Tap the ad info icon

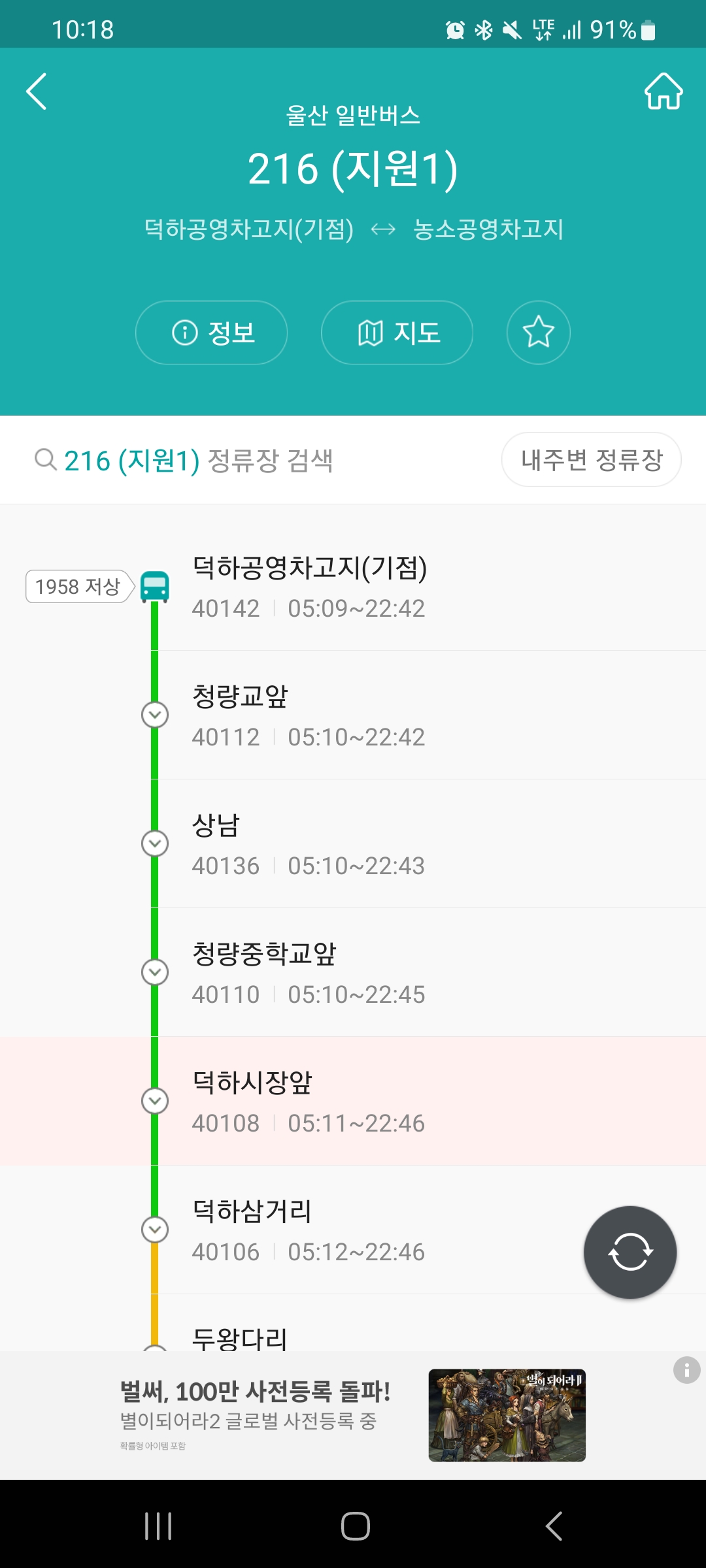point(686,1370)
